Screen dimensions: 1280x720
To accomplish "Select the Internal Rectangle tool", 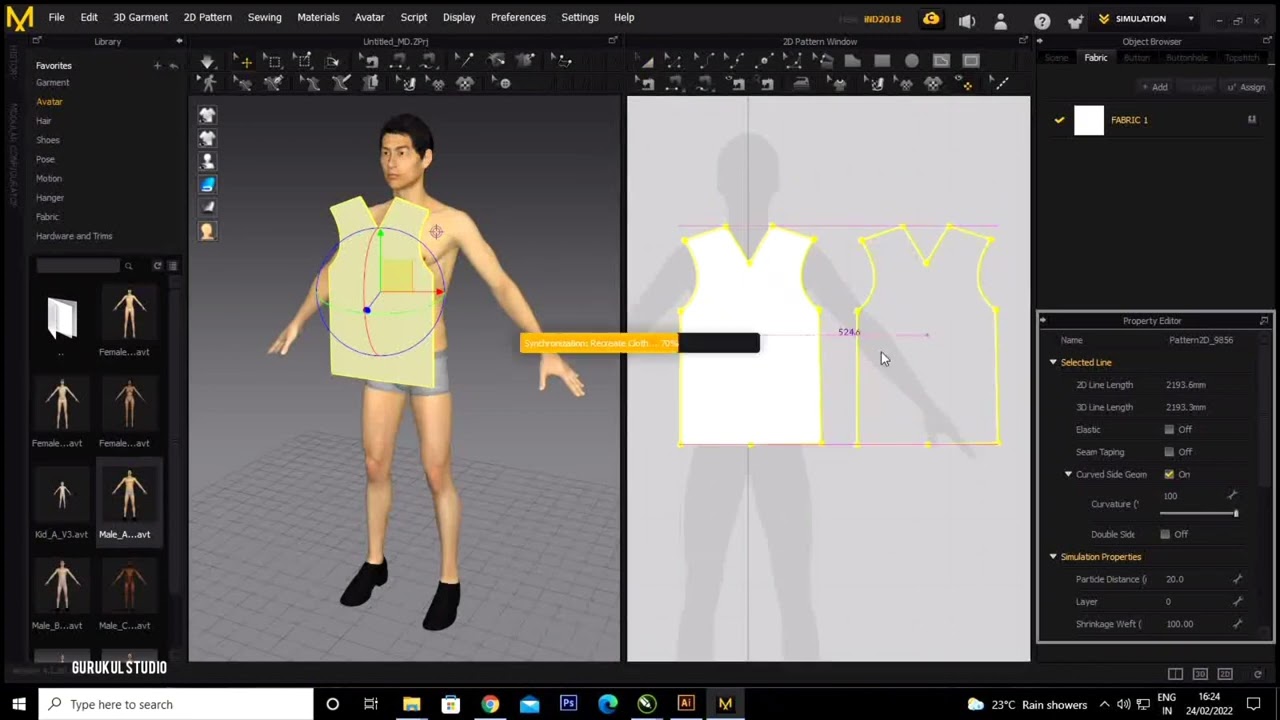I will click(x=971, y=61).
